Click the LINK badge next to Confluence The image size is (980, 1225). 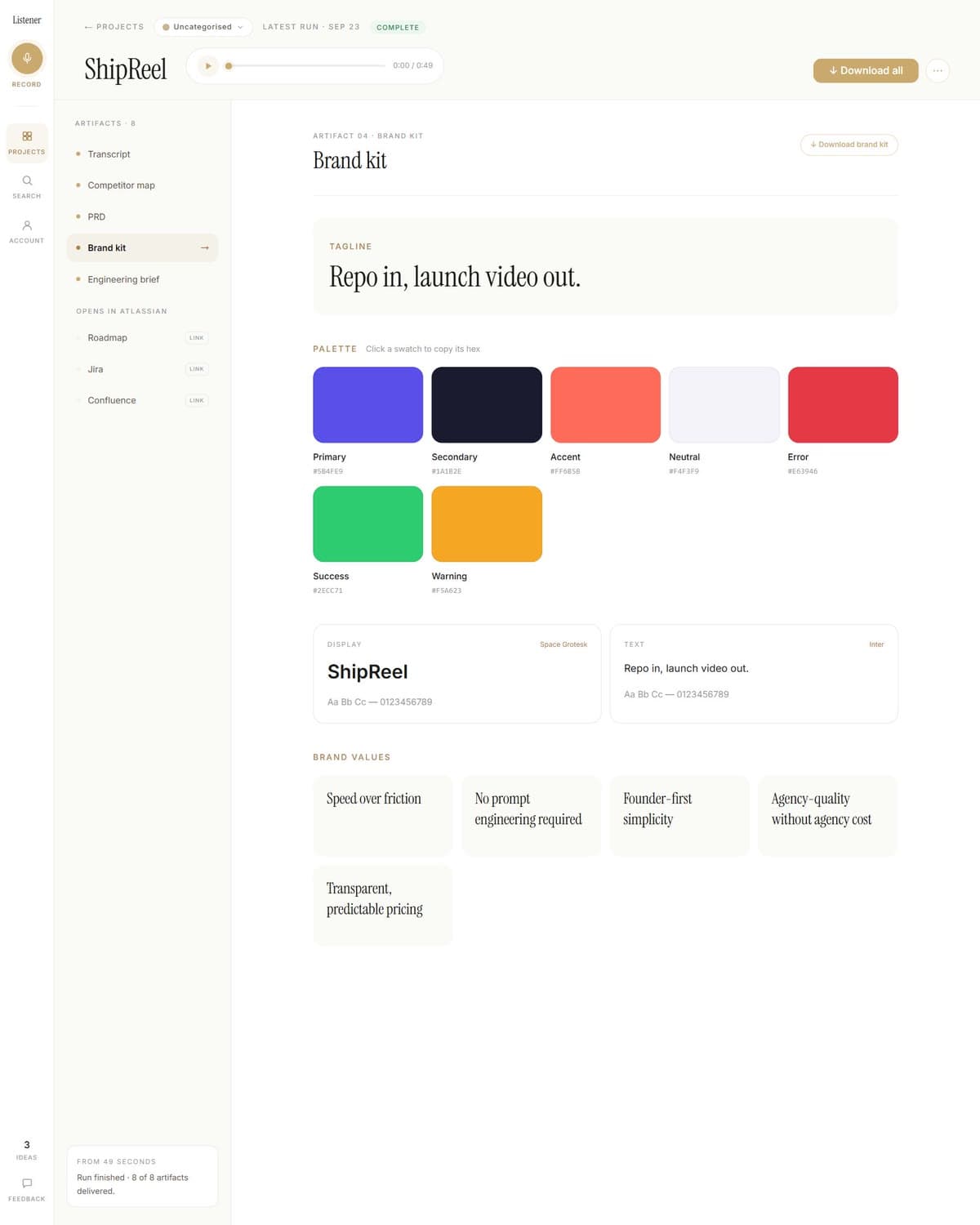coord(197,400)
